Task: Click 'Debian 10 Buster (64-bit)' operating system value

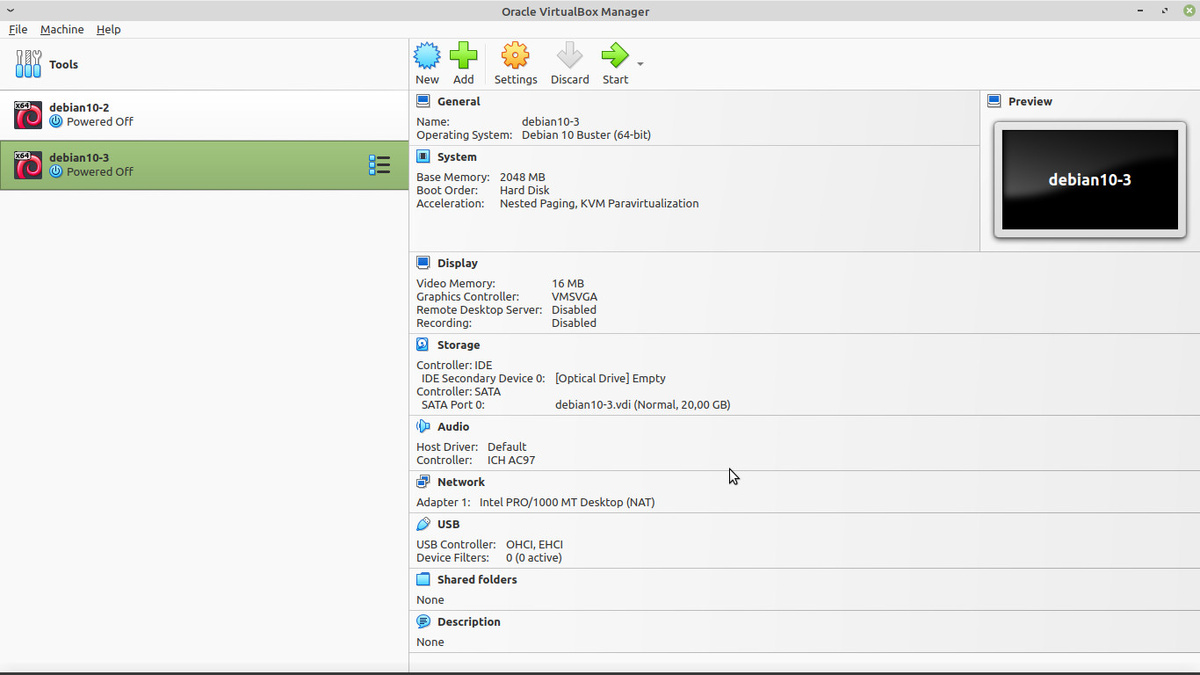Action: click(x=586, y=135)
